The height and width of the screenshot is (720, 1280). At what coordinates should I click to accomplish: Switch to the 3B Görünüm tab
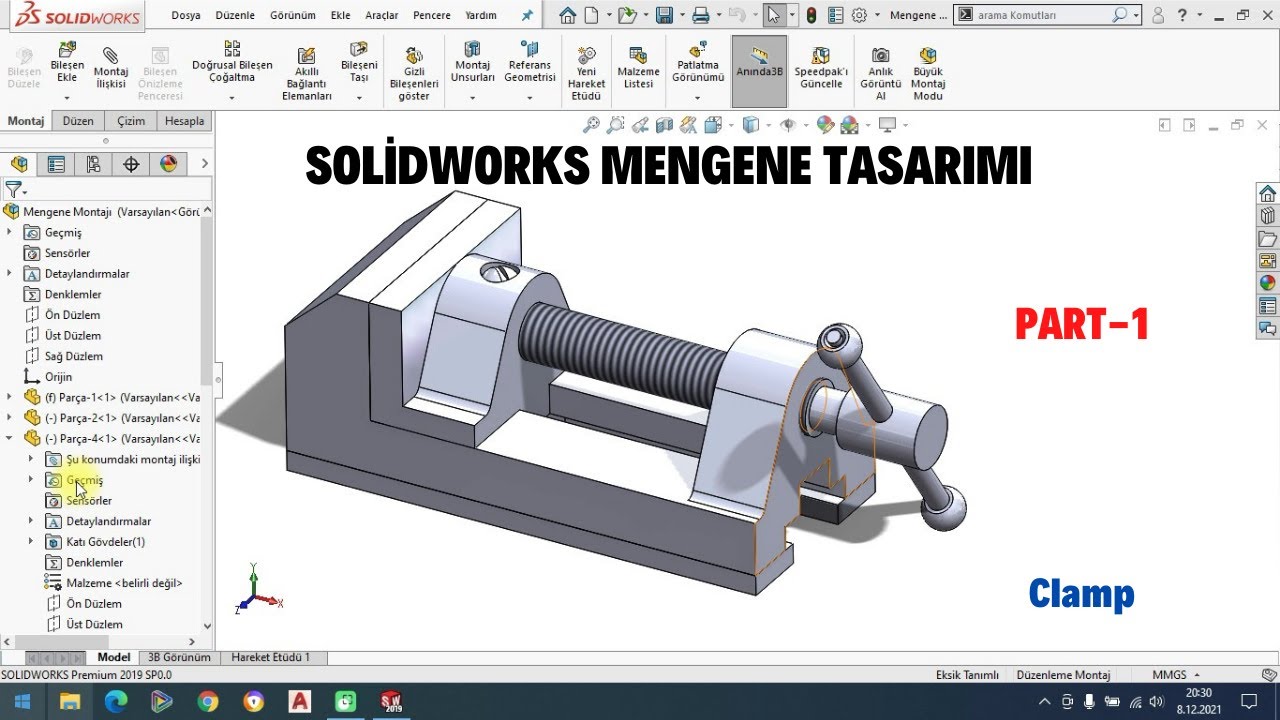point(179,657)
